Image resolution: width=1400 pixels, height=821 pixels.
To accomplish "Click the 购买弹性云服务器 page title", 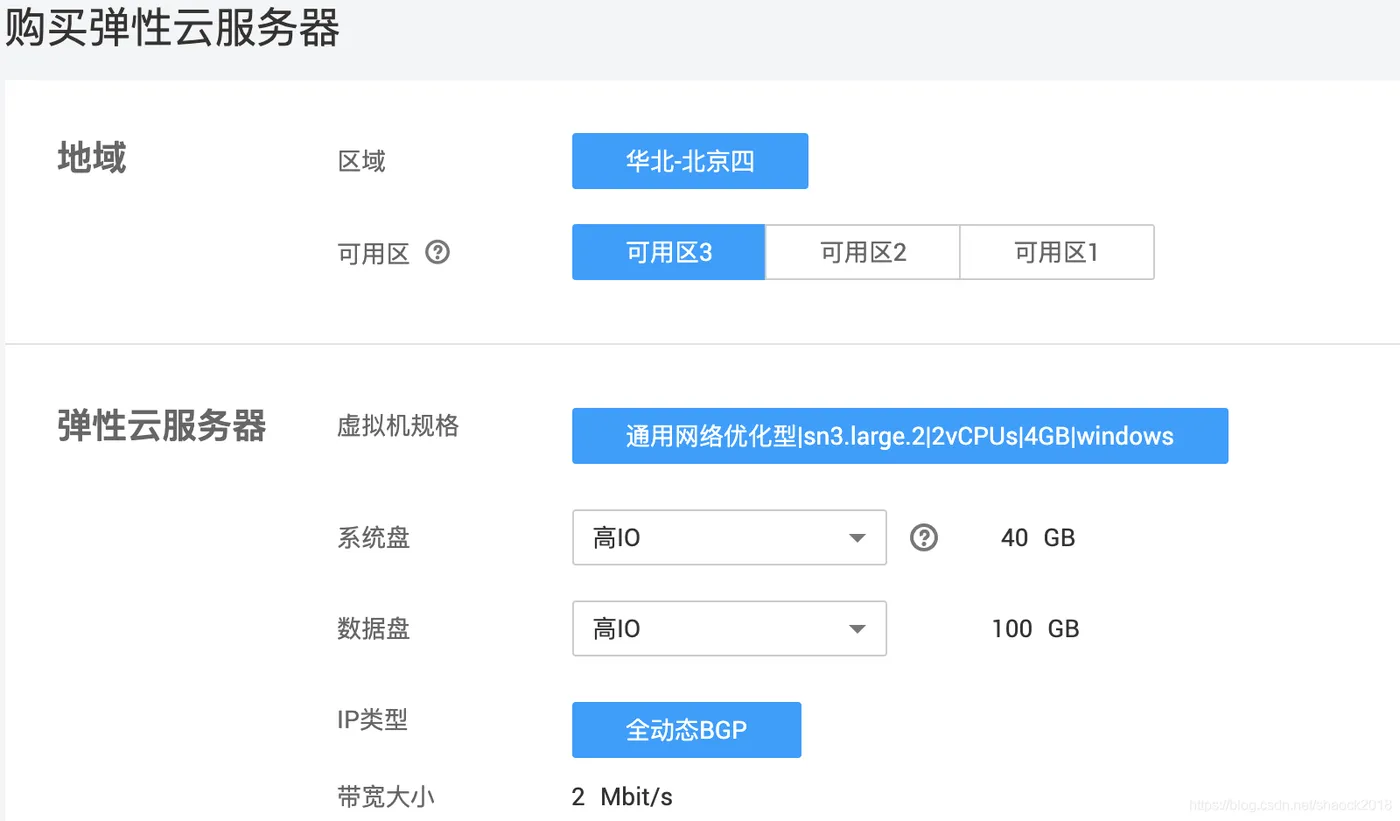I will point(172,27).
